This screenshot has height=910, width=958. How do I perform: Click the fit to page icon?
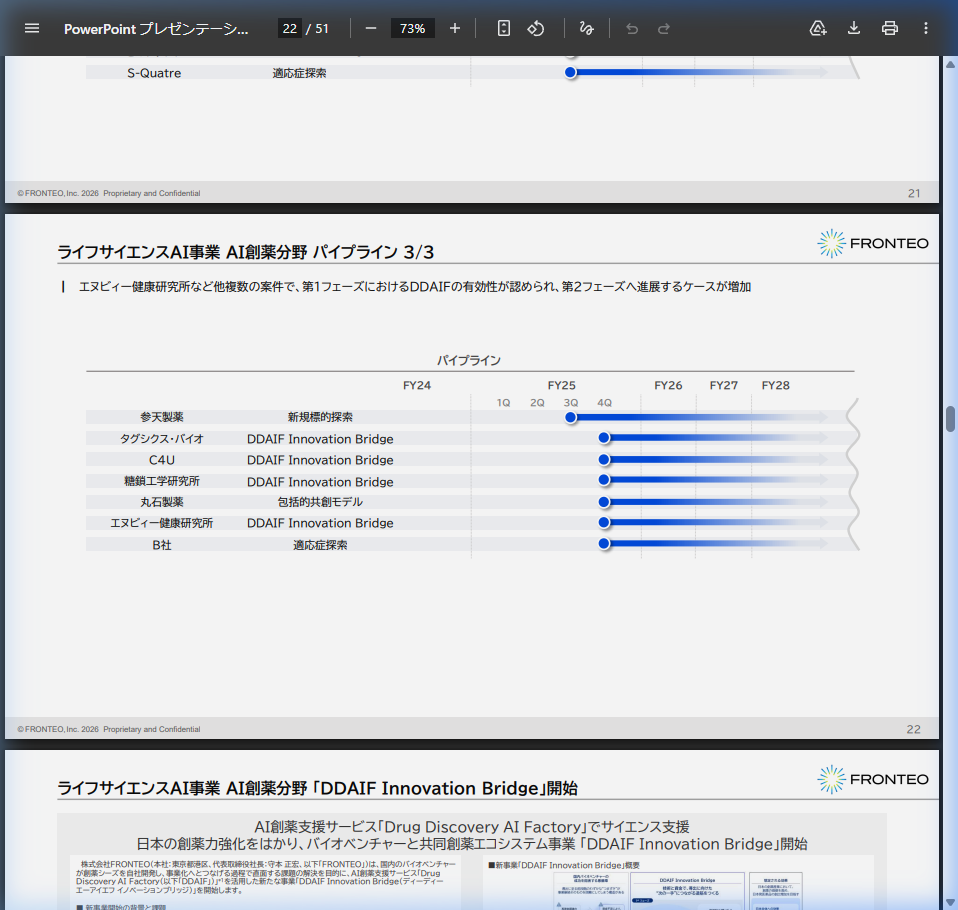pos(504,28)
